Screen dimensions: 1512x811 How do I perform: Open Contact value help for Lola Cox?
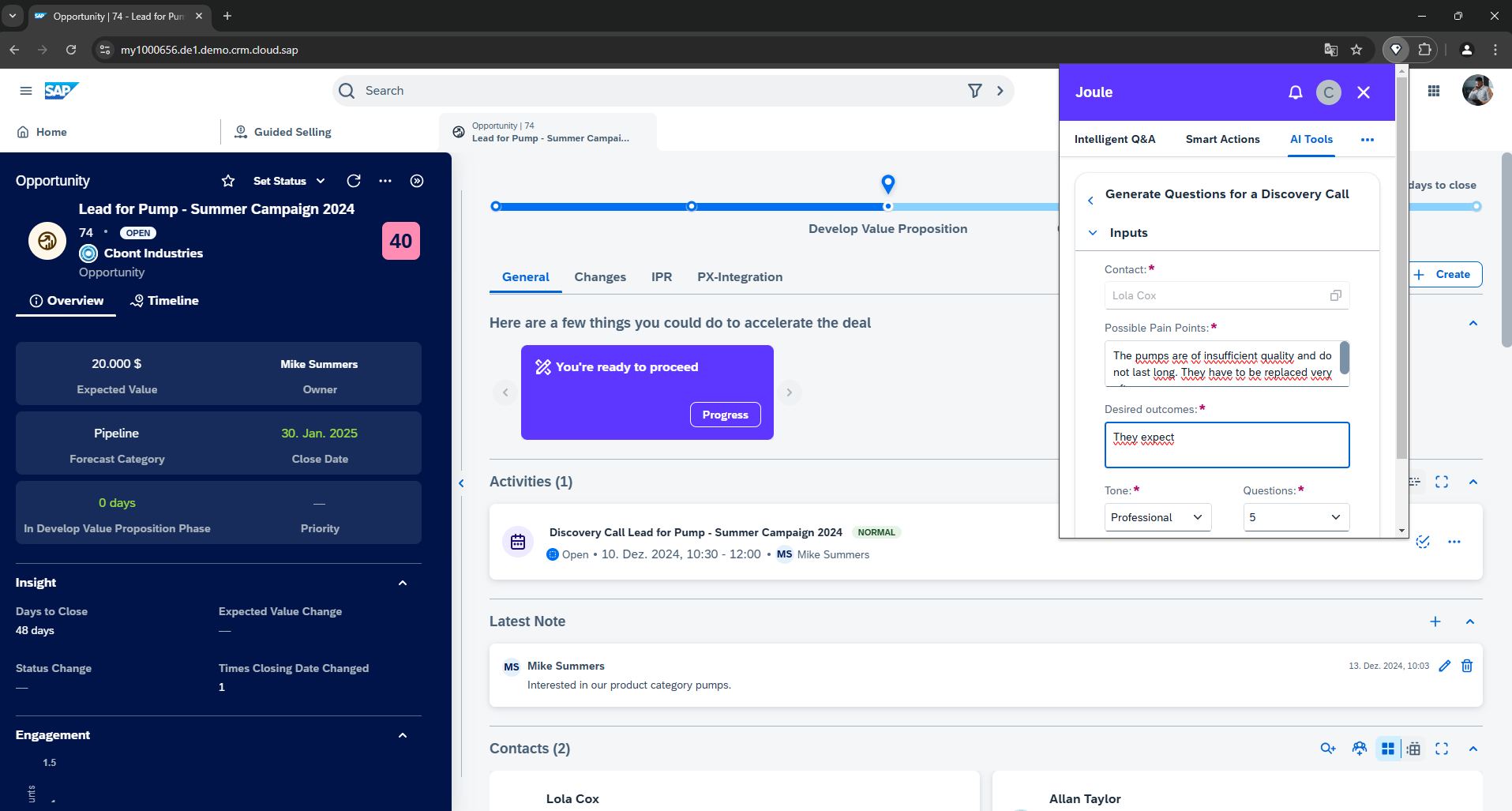(x=1336, y=295)
